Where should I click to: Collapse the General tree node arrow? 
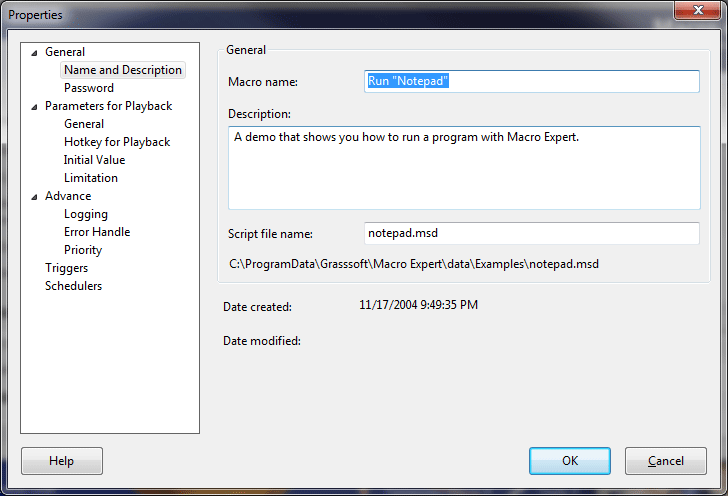click(34, 53)
